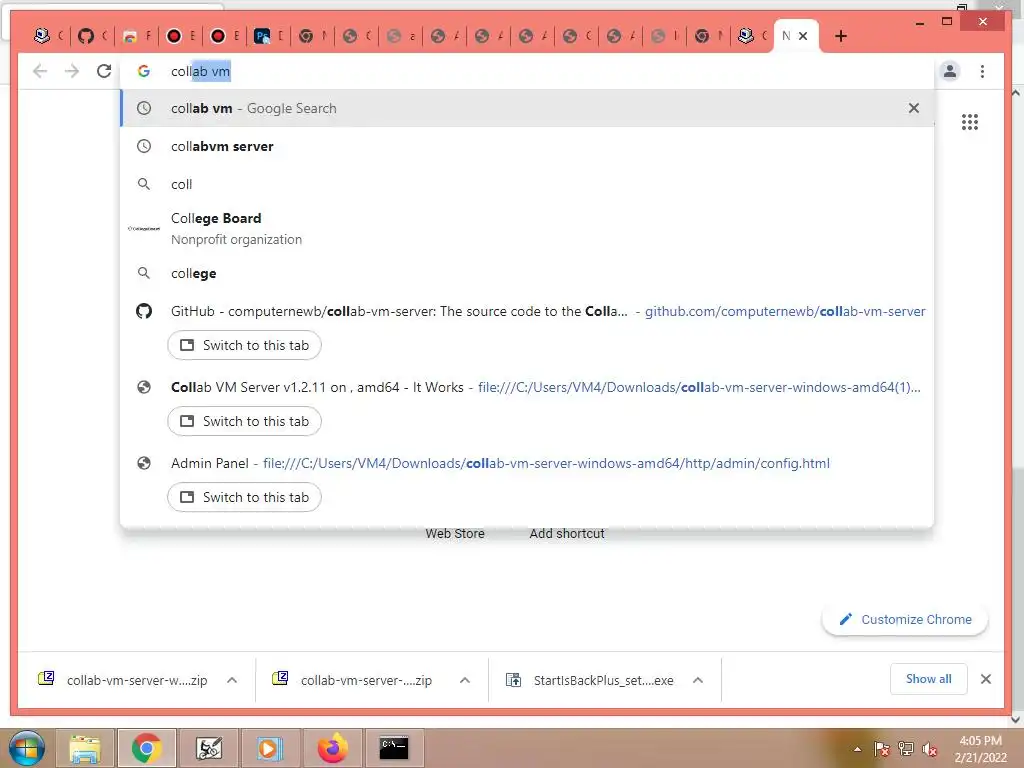Open the Windows Start menu orb

point(27,748)
